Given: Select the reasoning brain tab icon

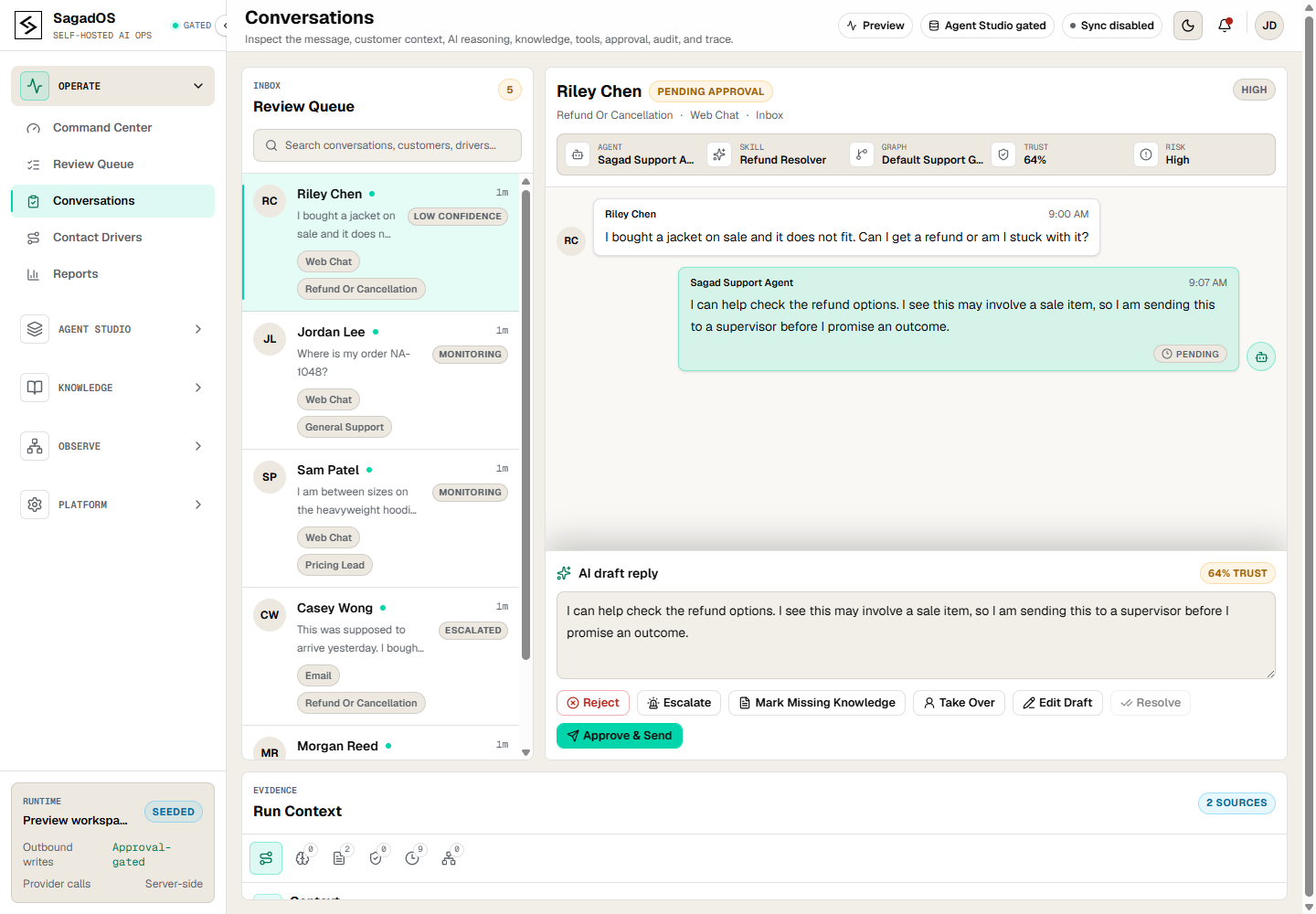Looking at the screenshot, I should 302,858.
